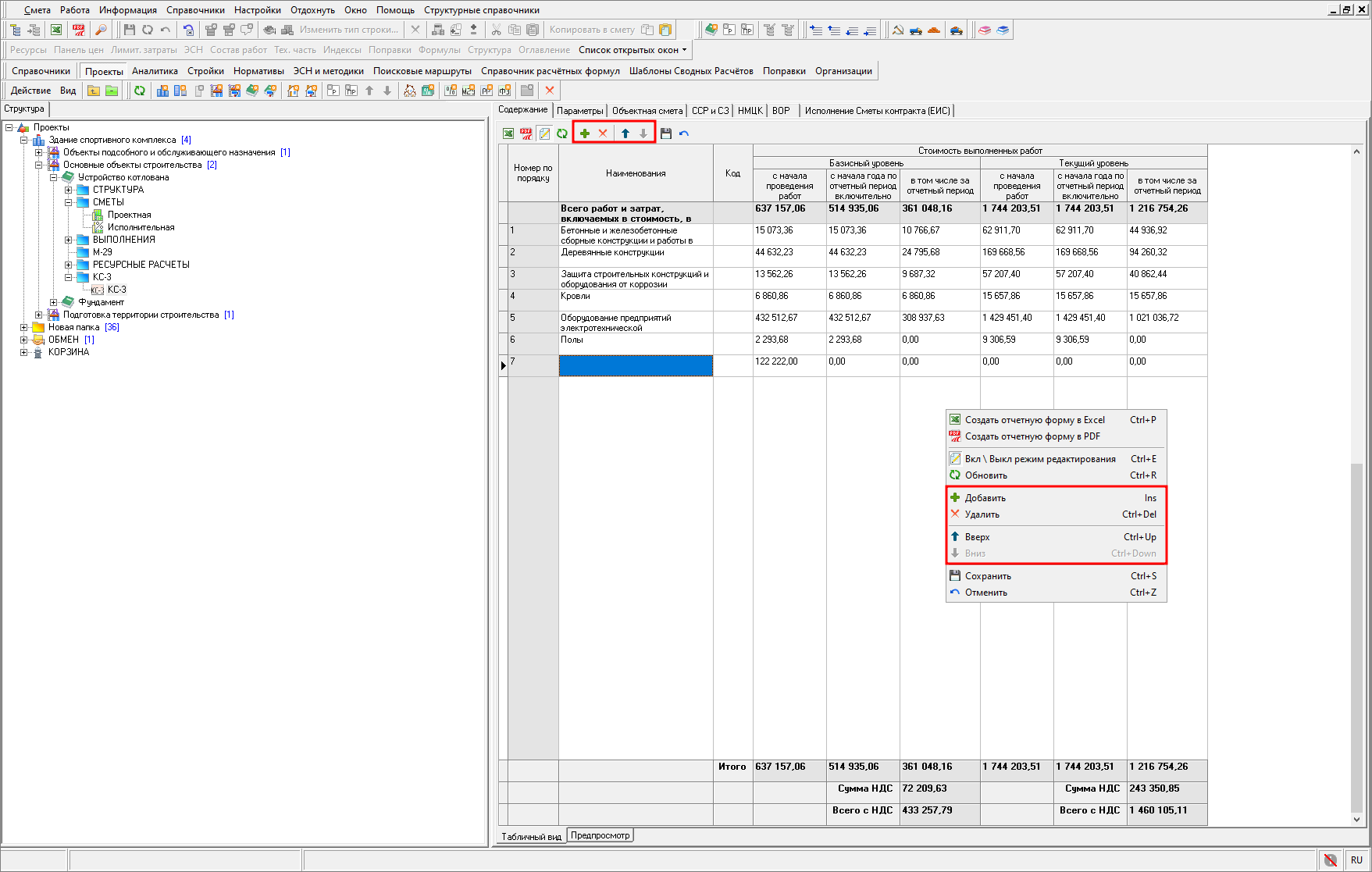Click the Undo arrow icon above the table

point(684,133)
